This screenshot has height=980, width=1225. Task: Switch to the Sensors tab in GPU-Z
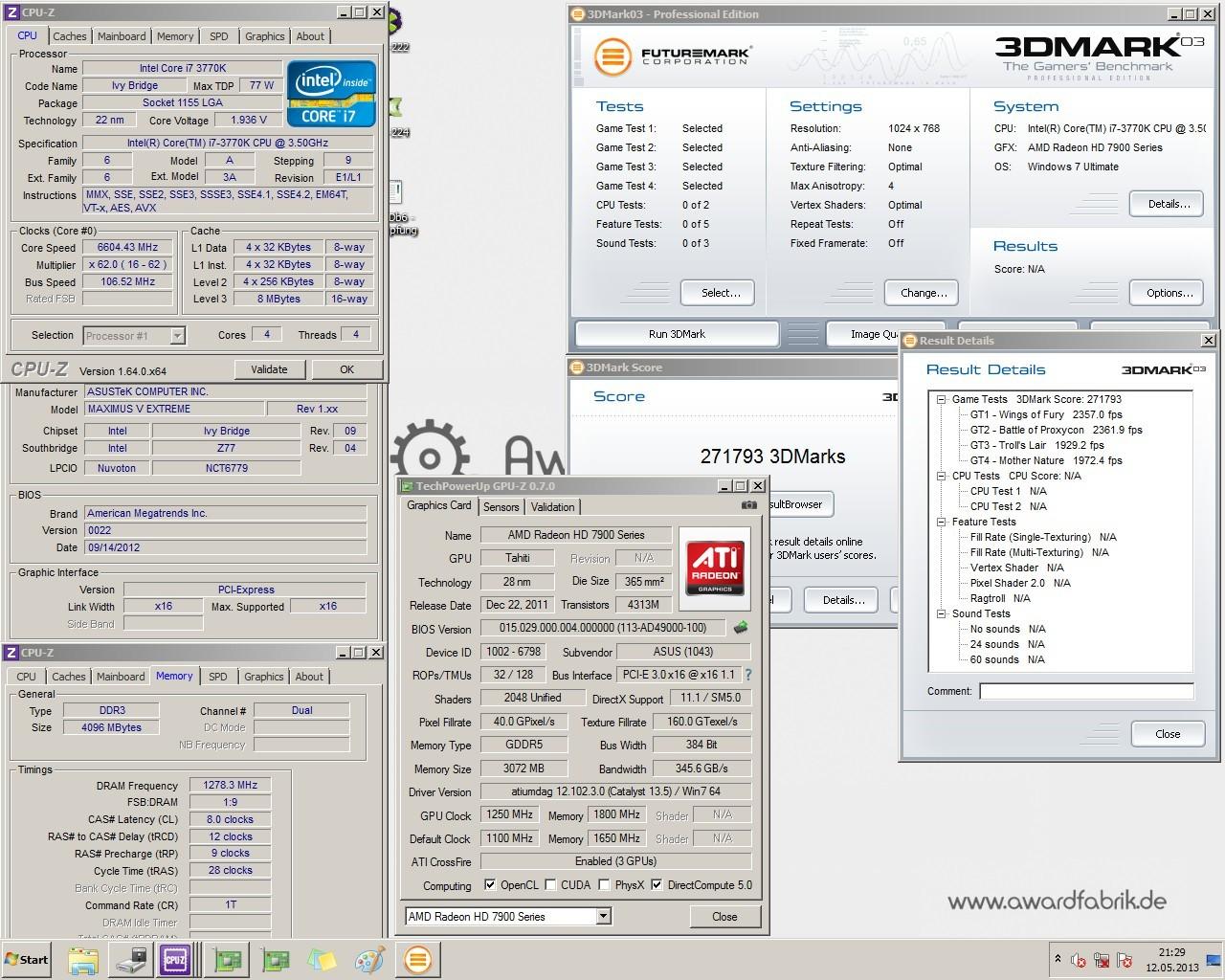pos(501,507)
